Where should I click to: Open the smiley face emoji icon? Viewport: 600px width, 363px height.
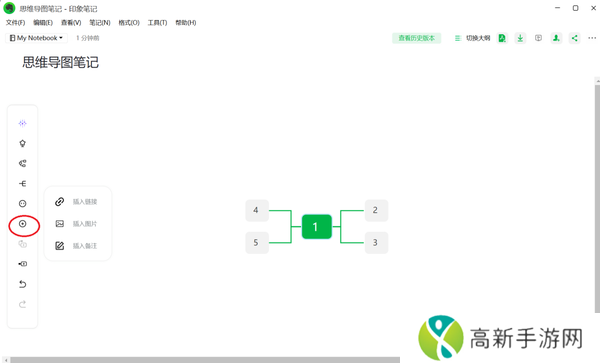click(x=23, y=203)
